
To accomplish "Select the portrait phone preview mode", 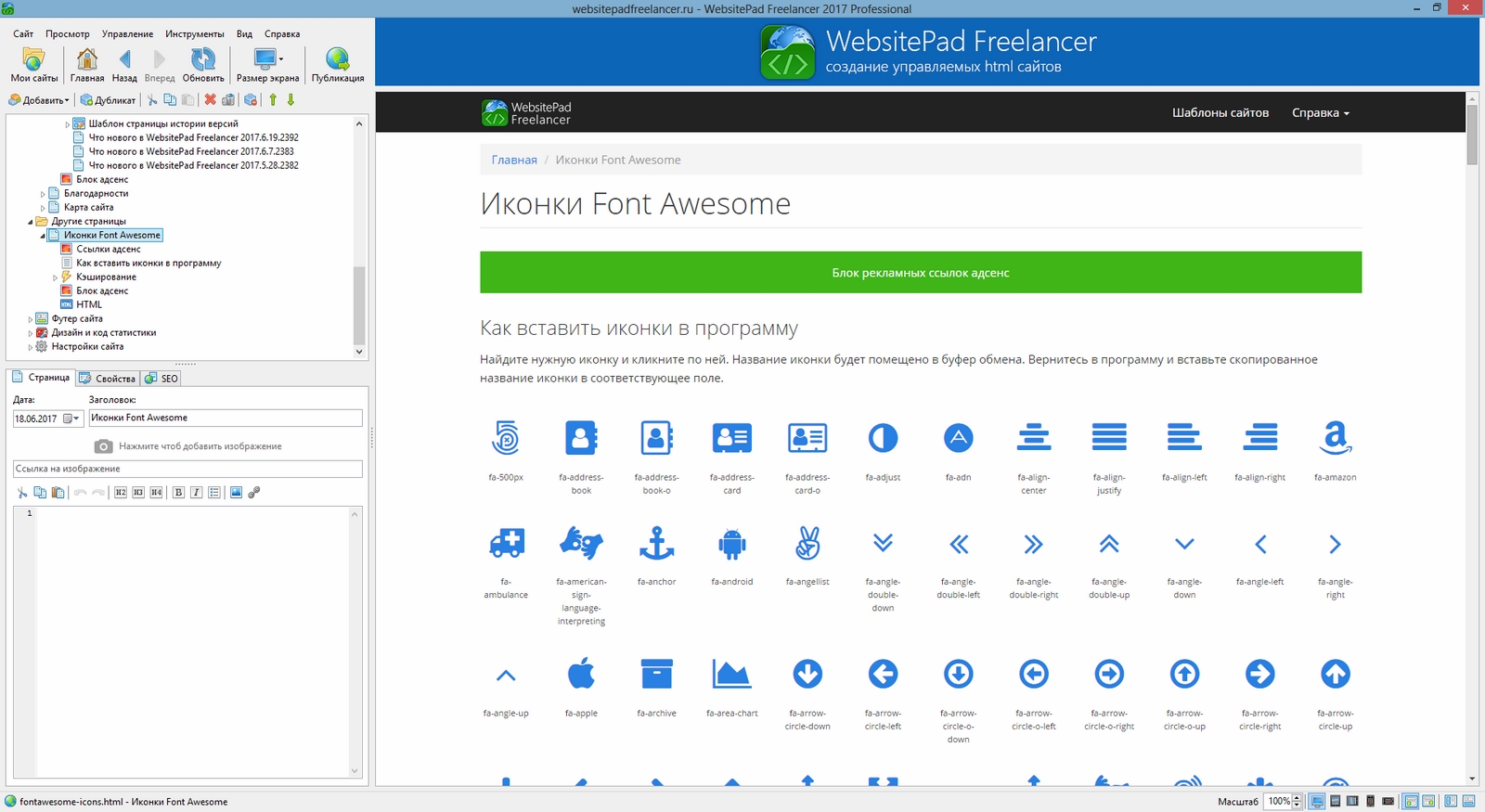I will pyautogui.click(x=1371, y=801).
